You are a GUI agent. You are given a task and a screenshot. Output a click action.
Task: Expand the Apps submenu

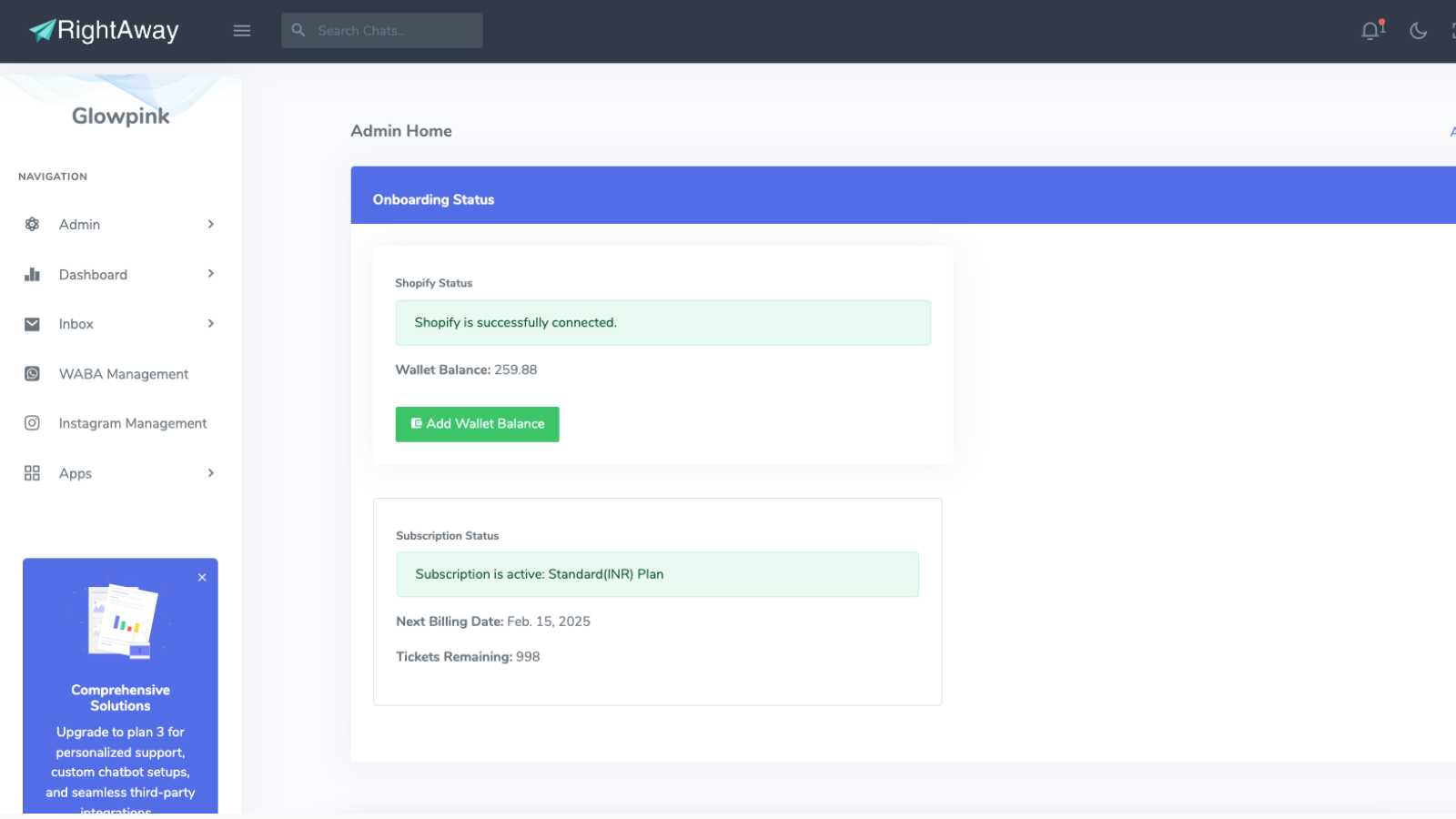pyautogui.click(x=210, y=472)
